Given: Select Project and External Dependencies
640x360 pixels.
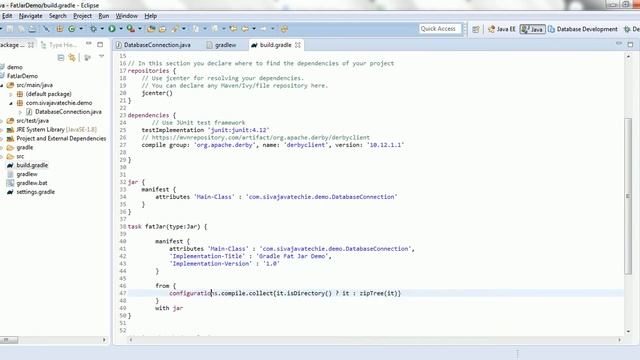Looking at the screenshot, I should pos(61,139).
